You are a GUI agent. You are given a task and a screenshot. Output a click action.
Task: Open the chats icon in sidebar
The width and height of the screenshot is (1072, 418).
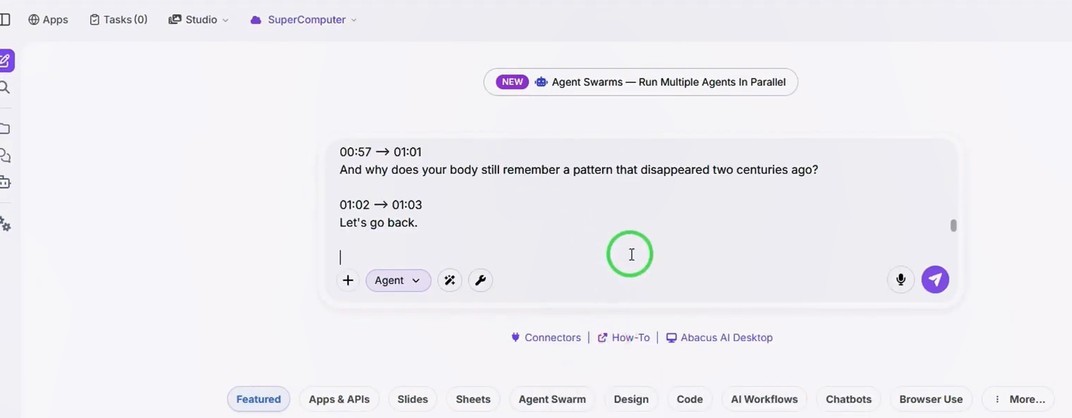[x=5, y=156]
